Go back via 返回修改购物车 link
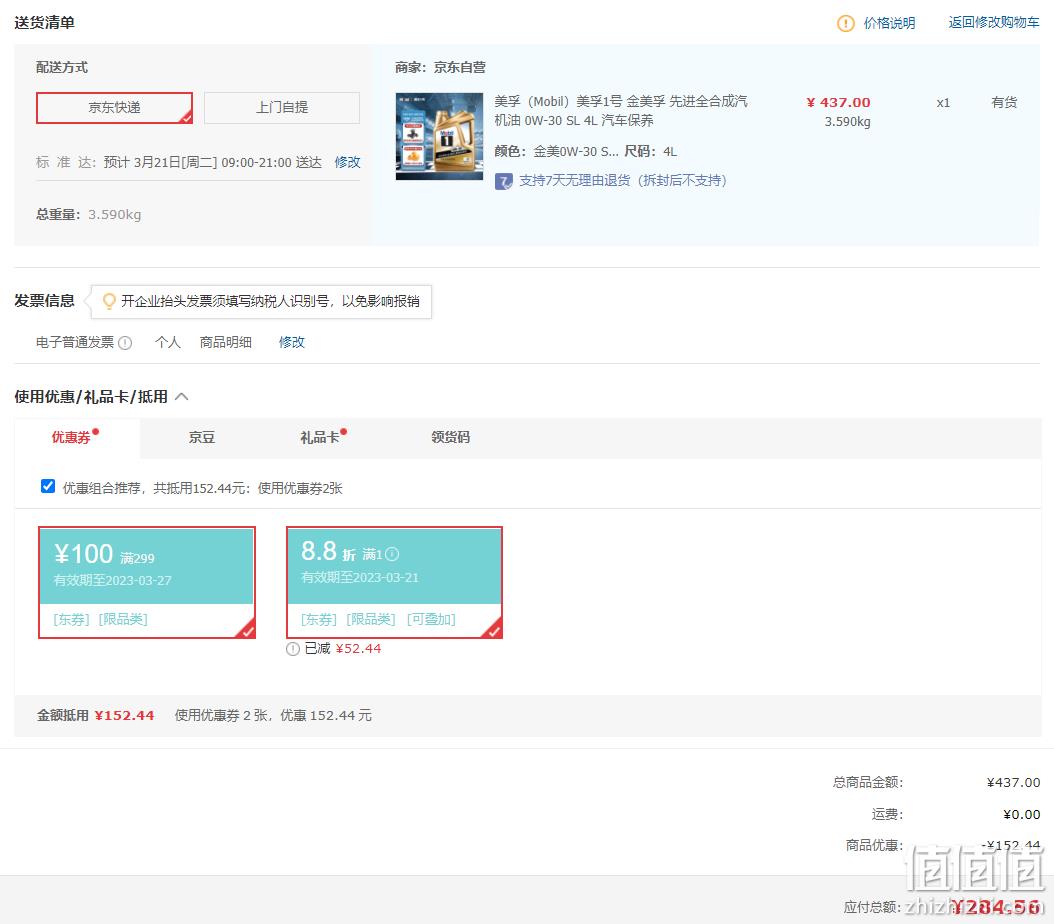The height and width of the screenshot is (924, 1054). point(994,22)
